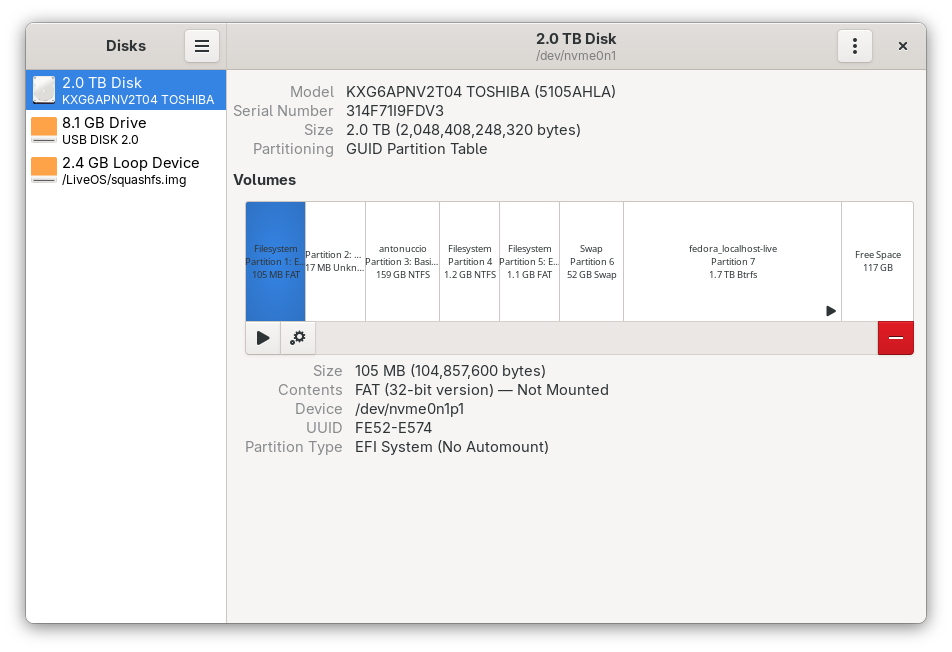This screenshot has height=652, width=952.
Task: Select Partition 2 17 MB Unknown volume
Action: pos(335,261)
